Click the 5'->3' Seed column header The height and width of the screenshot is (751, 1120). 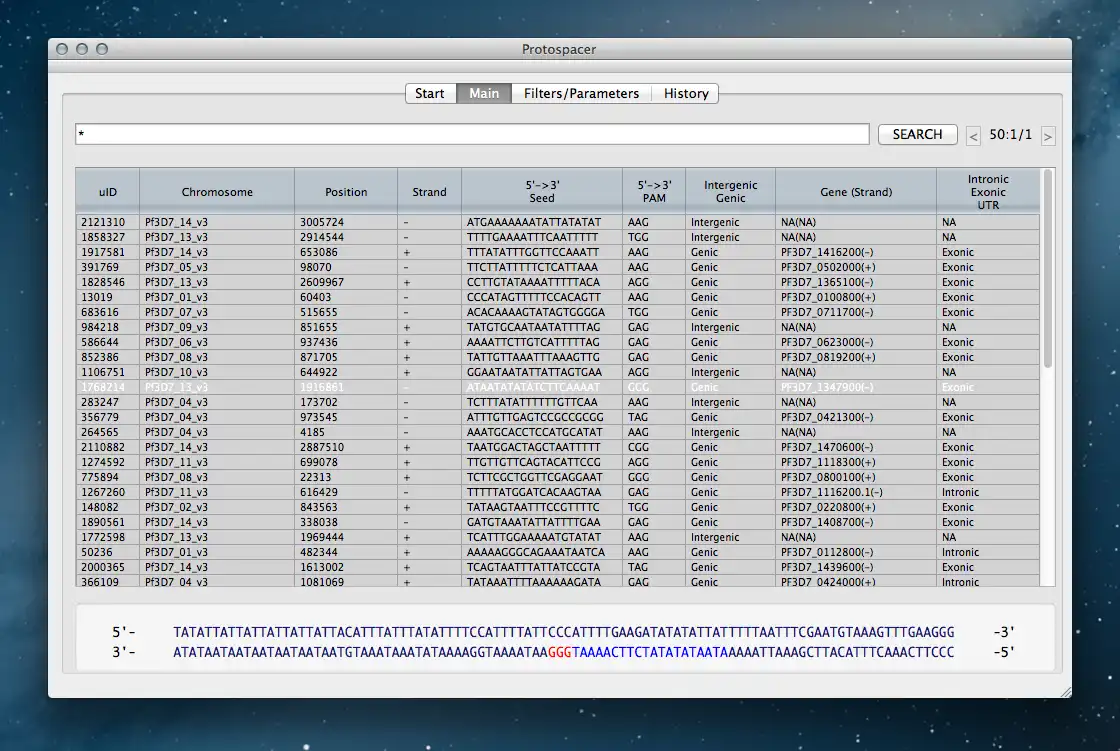coord(542,192)
